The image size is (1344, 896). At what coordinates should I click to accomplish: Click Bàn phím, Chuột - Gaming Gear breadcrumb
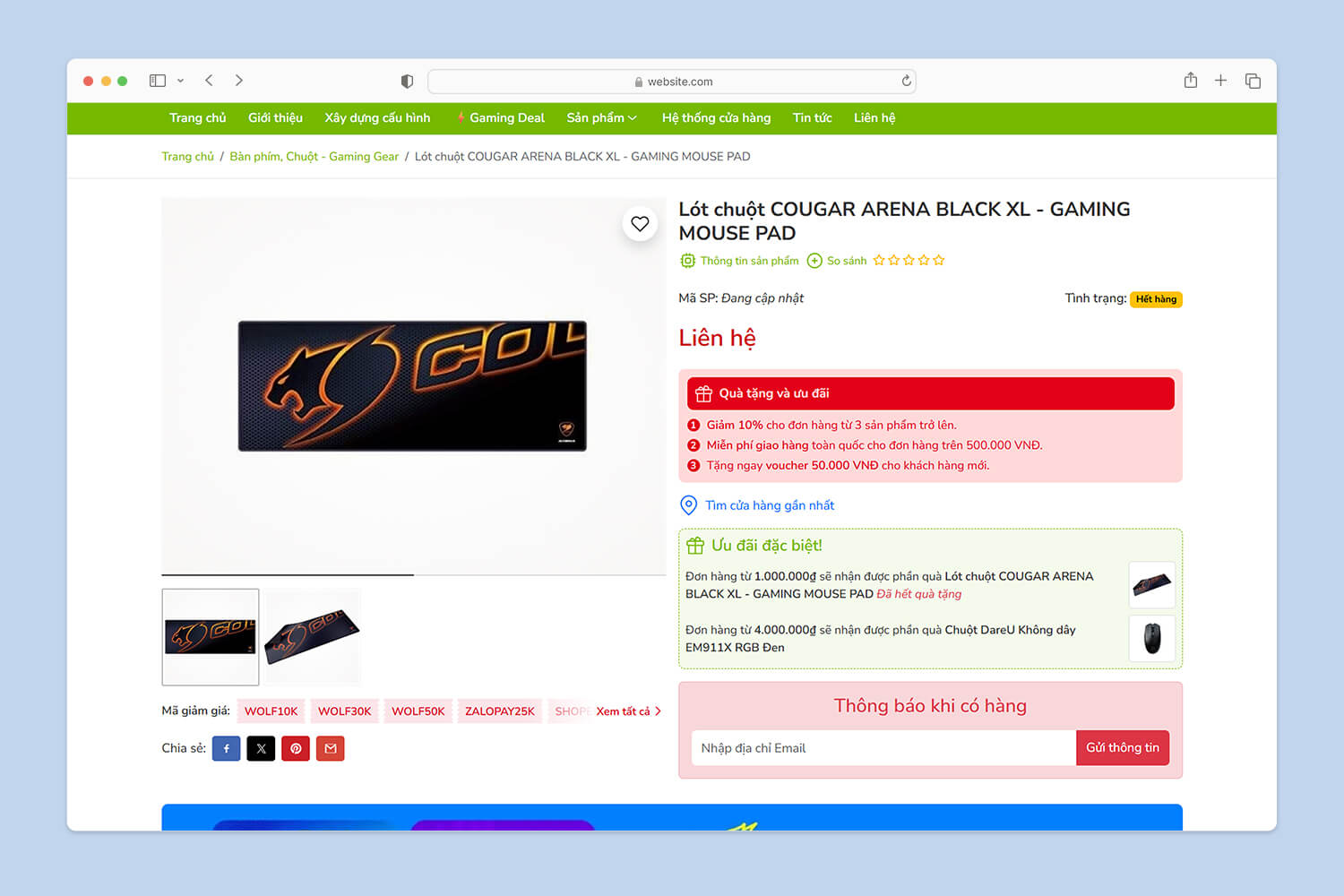coord(314,156)
